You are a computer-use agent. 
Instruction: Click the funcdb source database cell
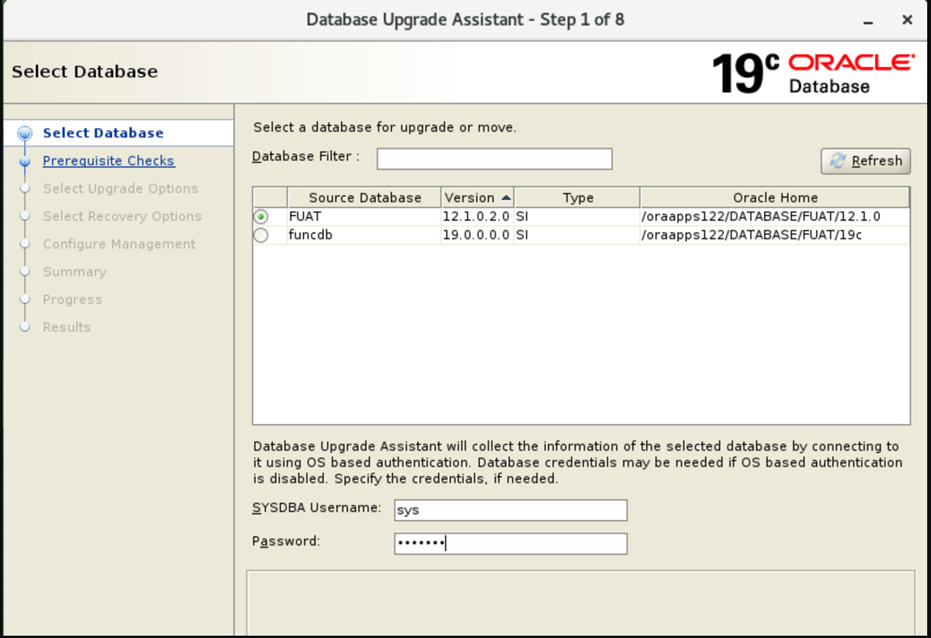click(364, 235)
